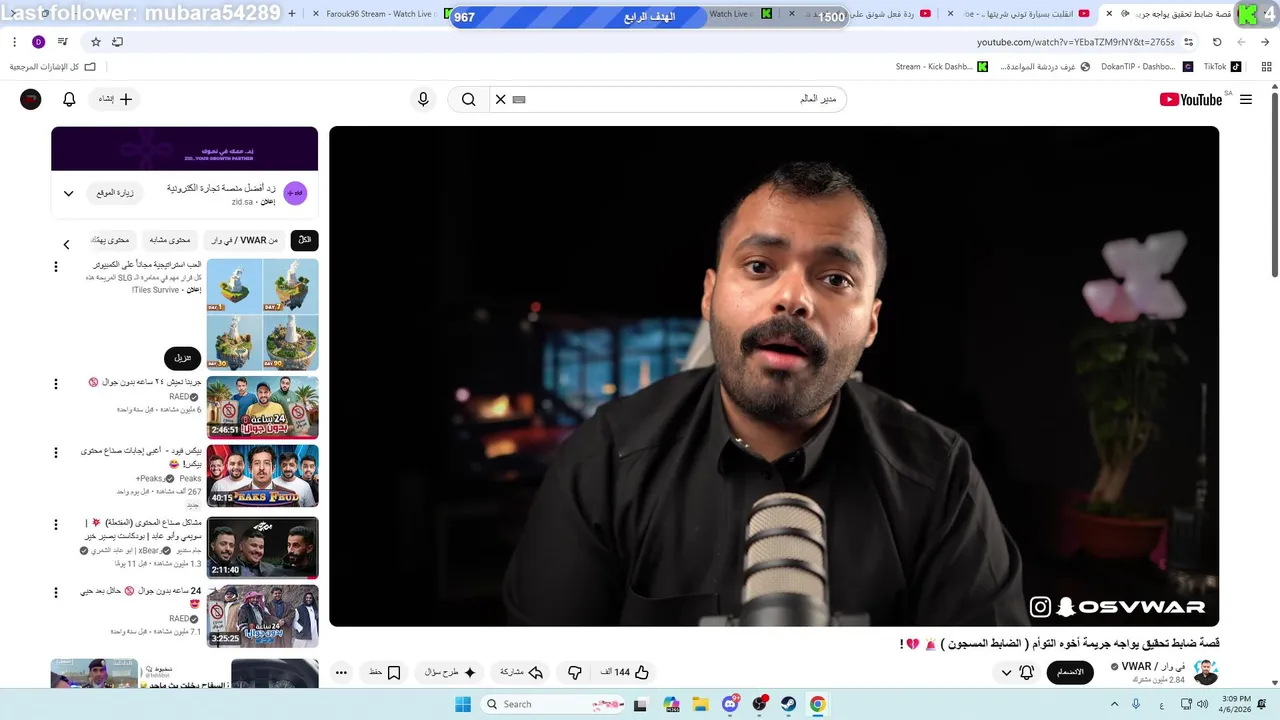
Task: Start voice search with the microphone icon
Action: [423, 99]
